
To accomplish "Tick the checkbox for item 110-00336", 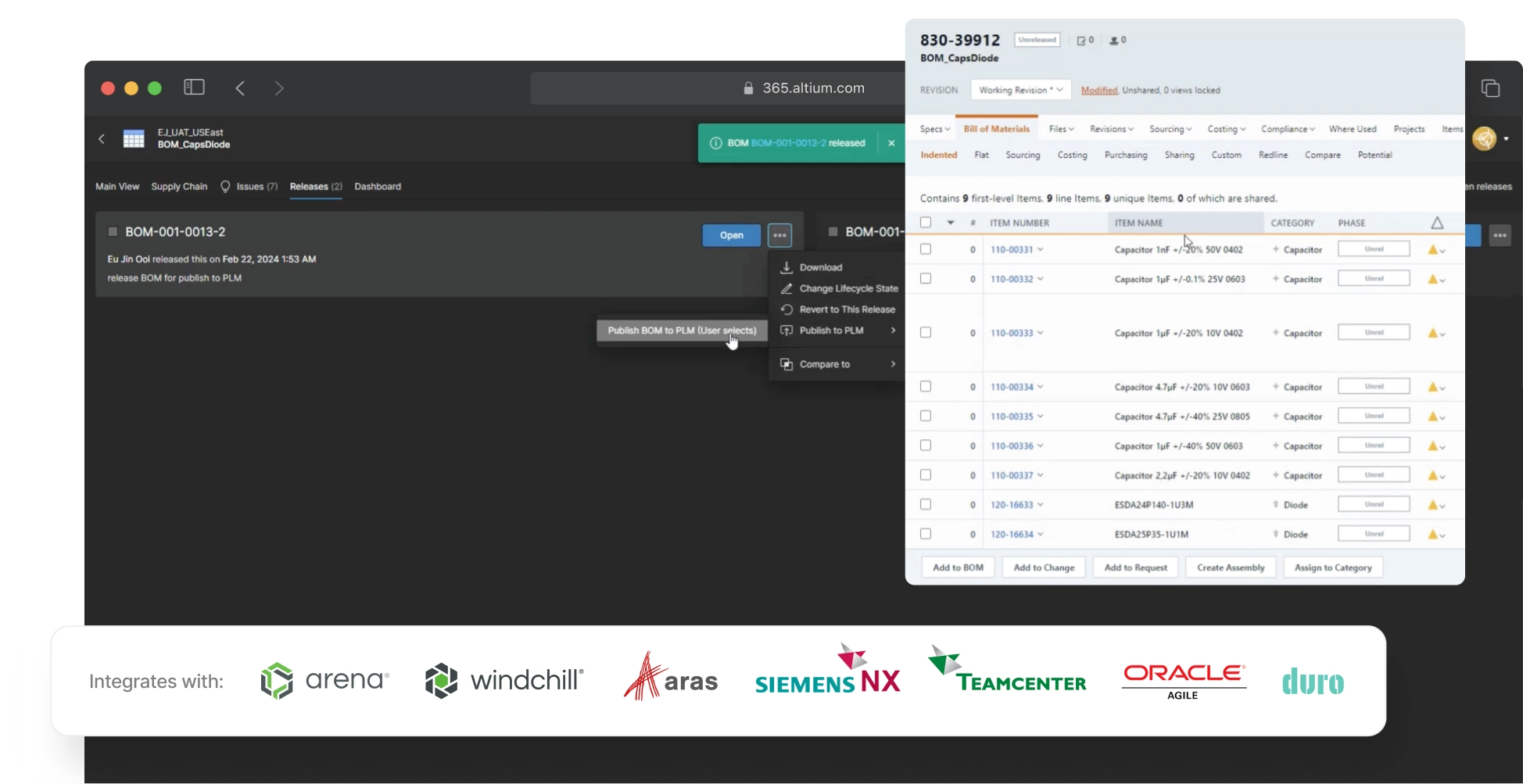I will click(926, 446).
